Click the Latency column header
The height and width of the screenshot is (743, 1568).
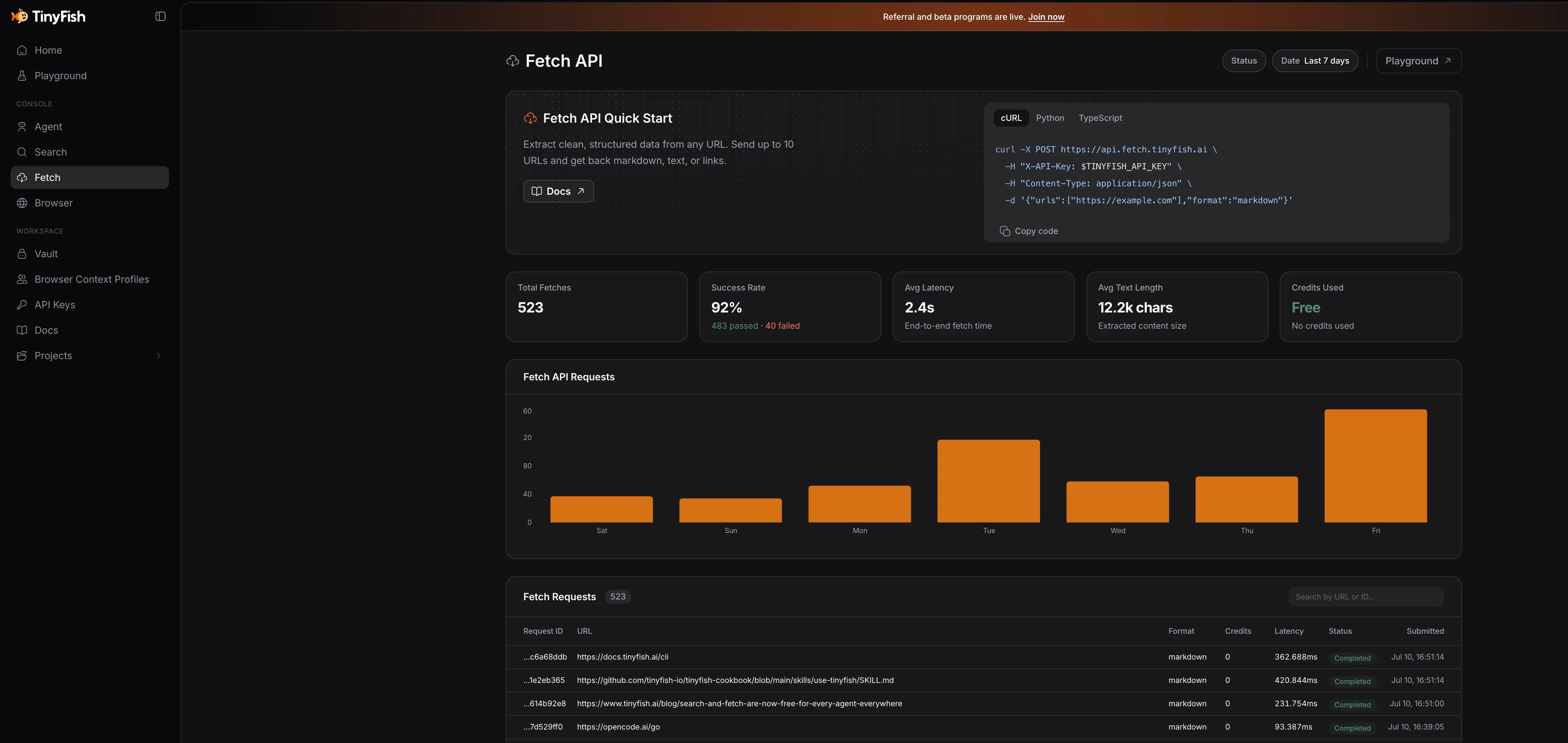[1289, 631]
